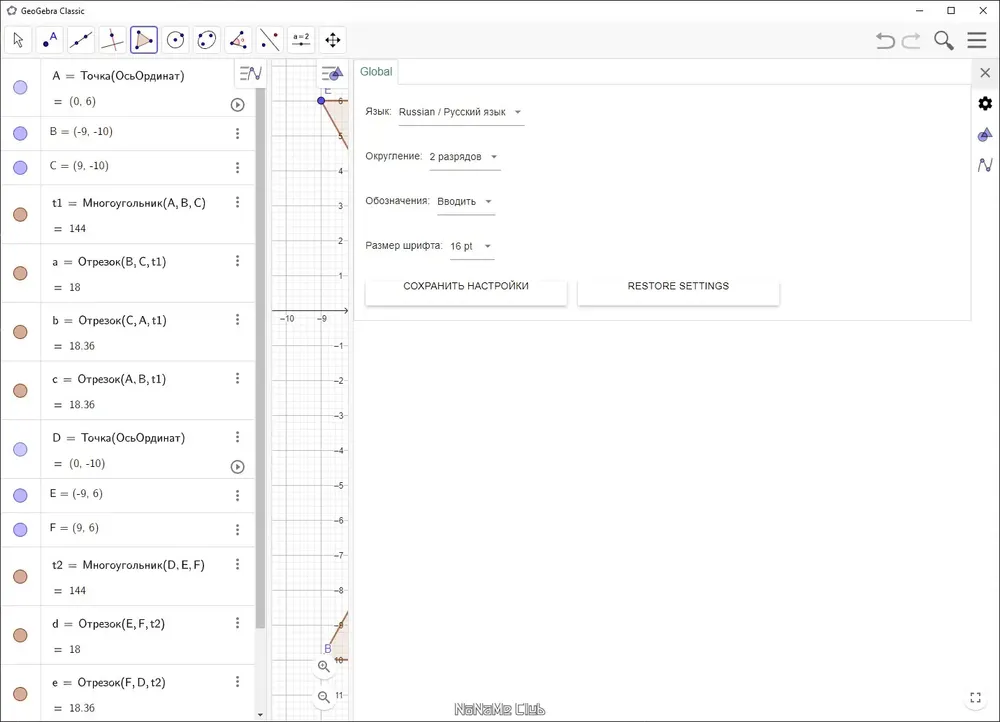
Task: Select the Circle with center tool
Action: [175, 40]
